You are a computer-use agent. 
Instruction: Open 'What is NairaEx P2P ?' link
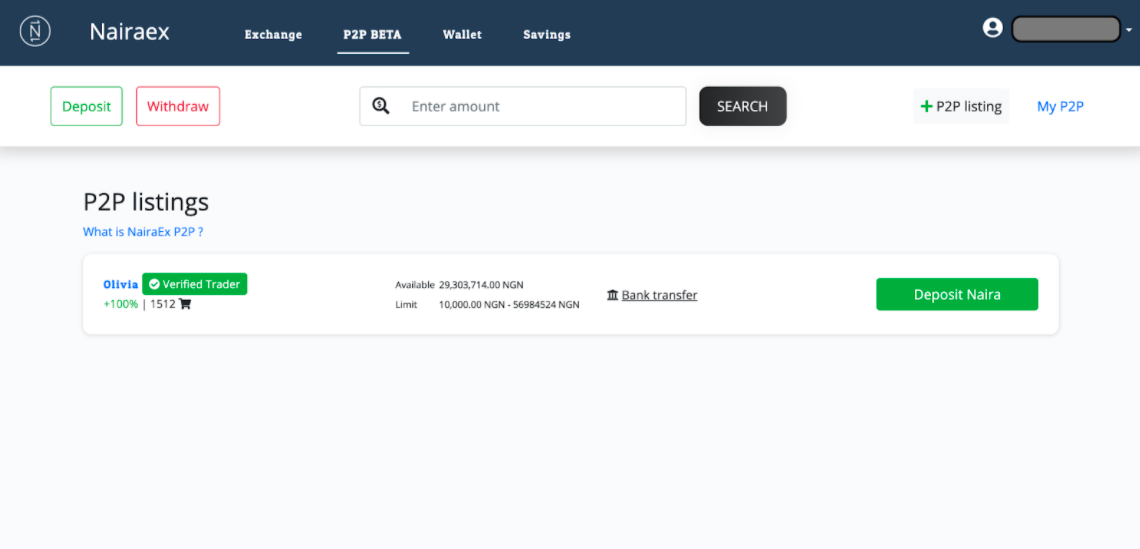(142, 232)
